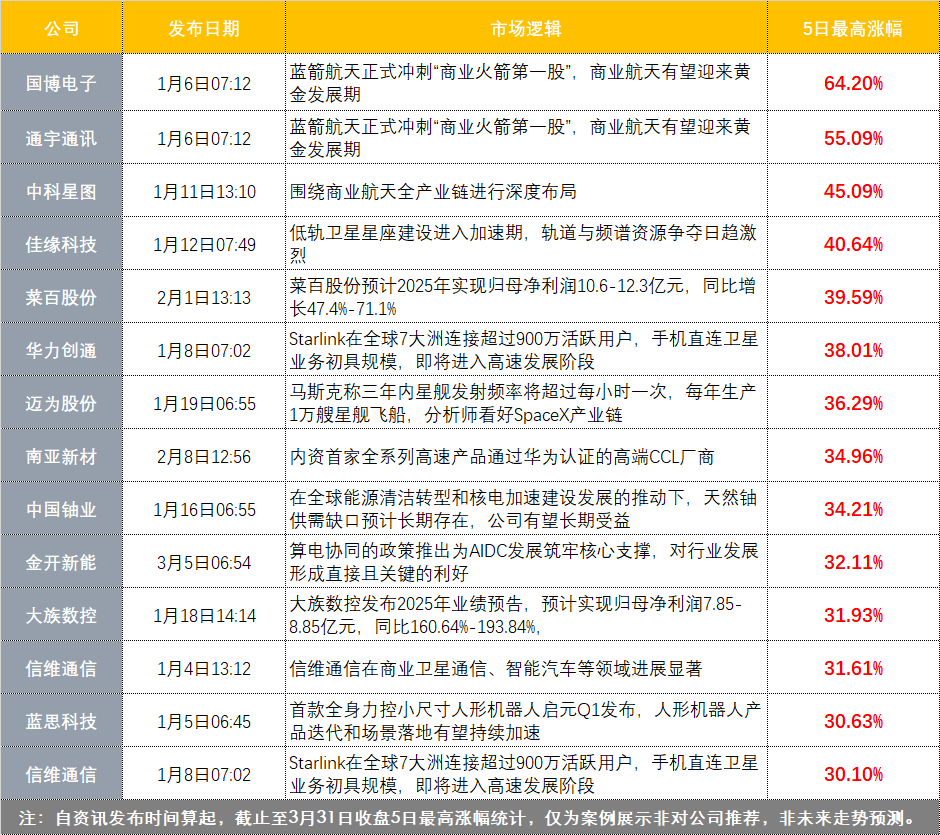Screen dimensions: 940x835
Task: Select the 45.09% percentage cell
Action: [x=852, y=191]
